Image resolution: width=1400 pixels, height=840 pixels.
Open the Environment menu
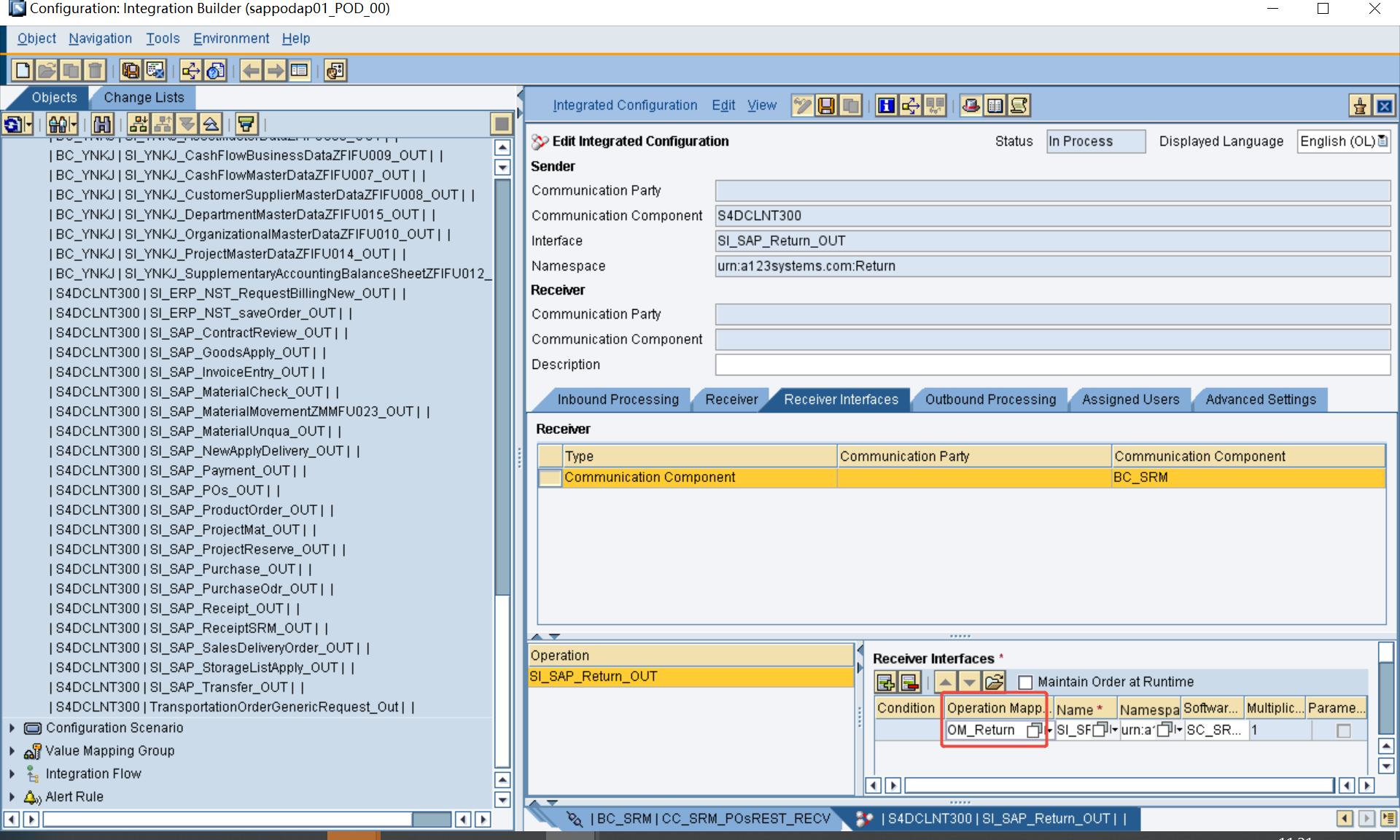coord(231,39)
